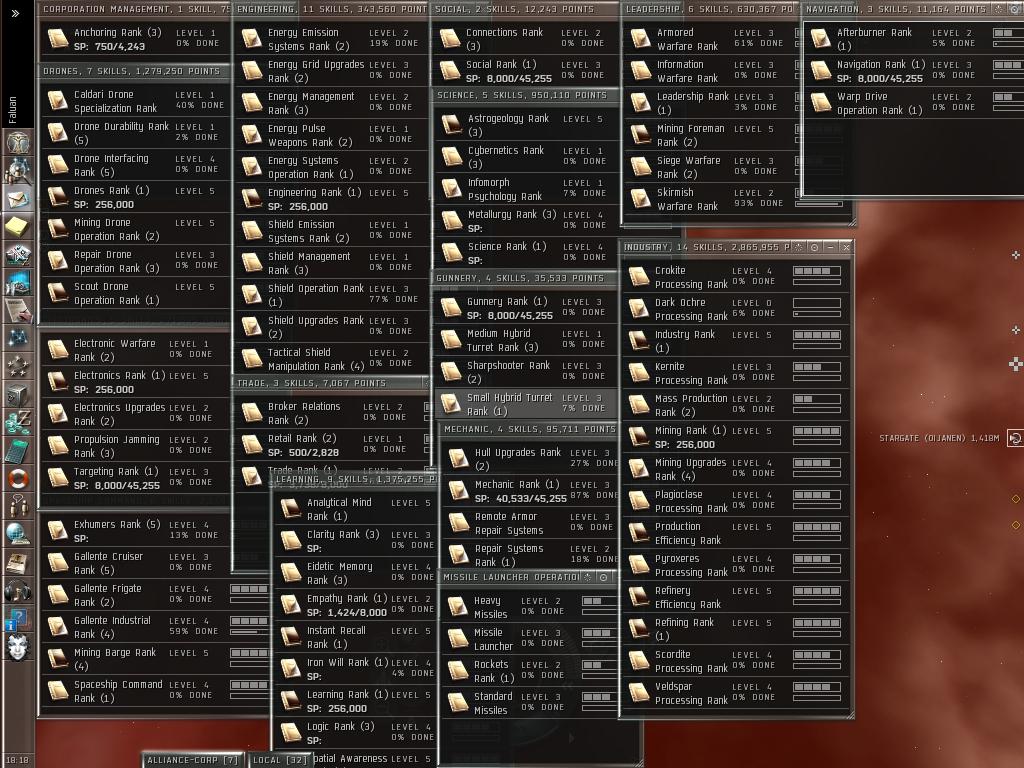The height and width of the screenshot is (768, 1024).
Task: Click the Analytical Mind skill book icon
Action: coord(291,509)
